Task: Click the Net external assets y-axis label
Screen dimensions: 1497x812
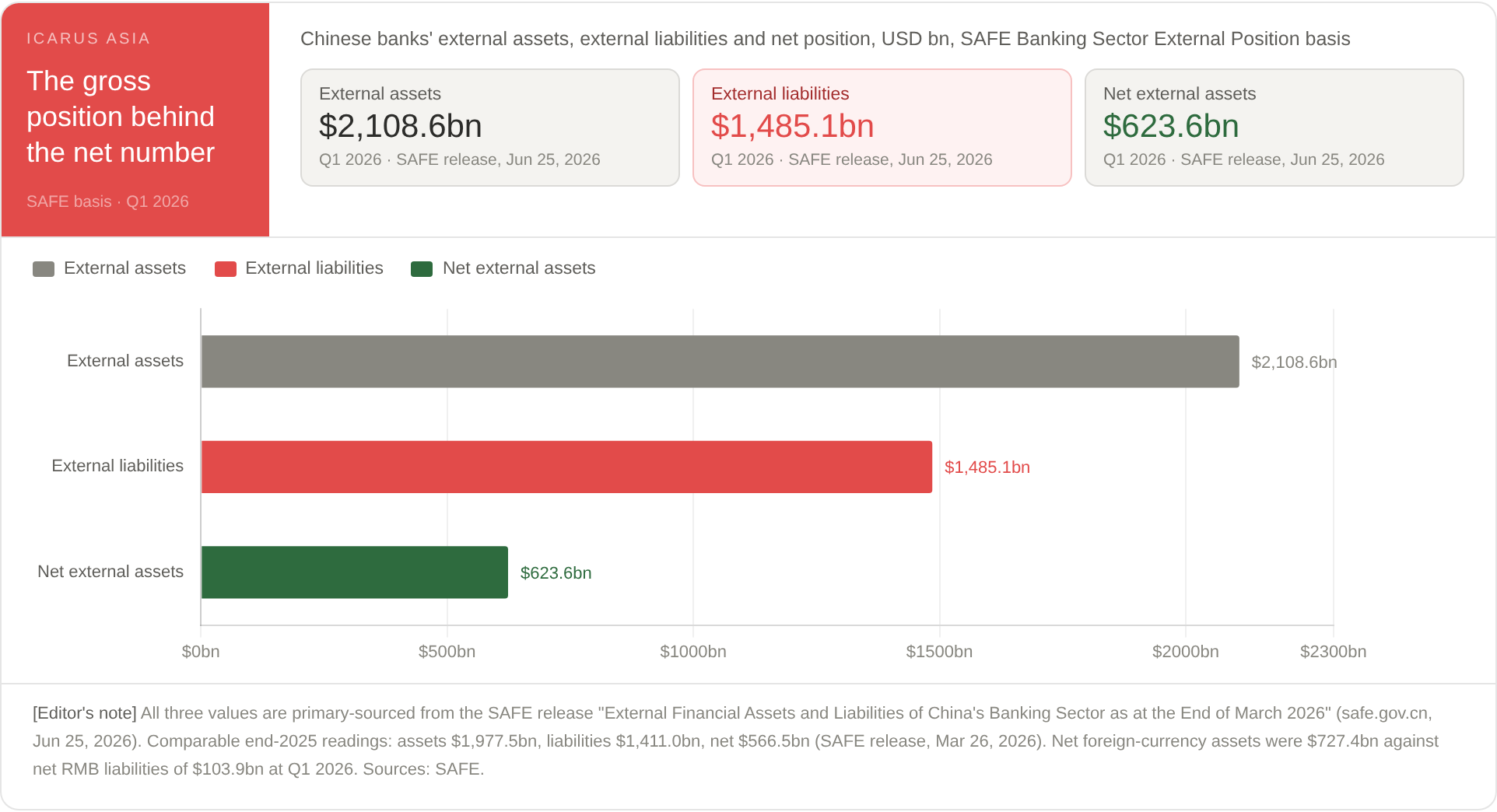Action: click(110, 572)
